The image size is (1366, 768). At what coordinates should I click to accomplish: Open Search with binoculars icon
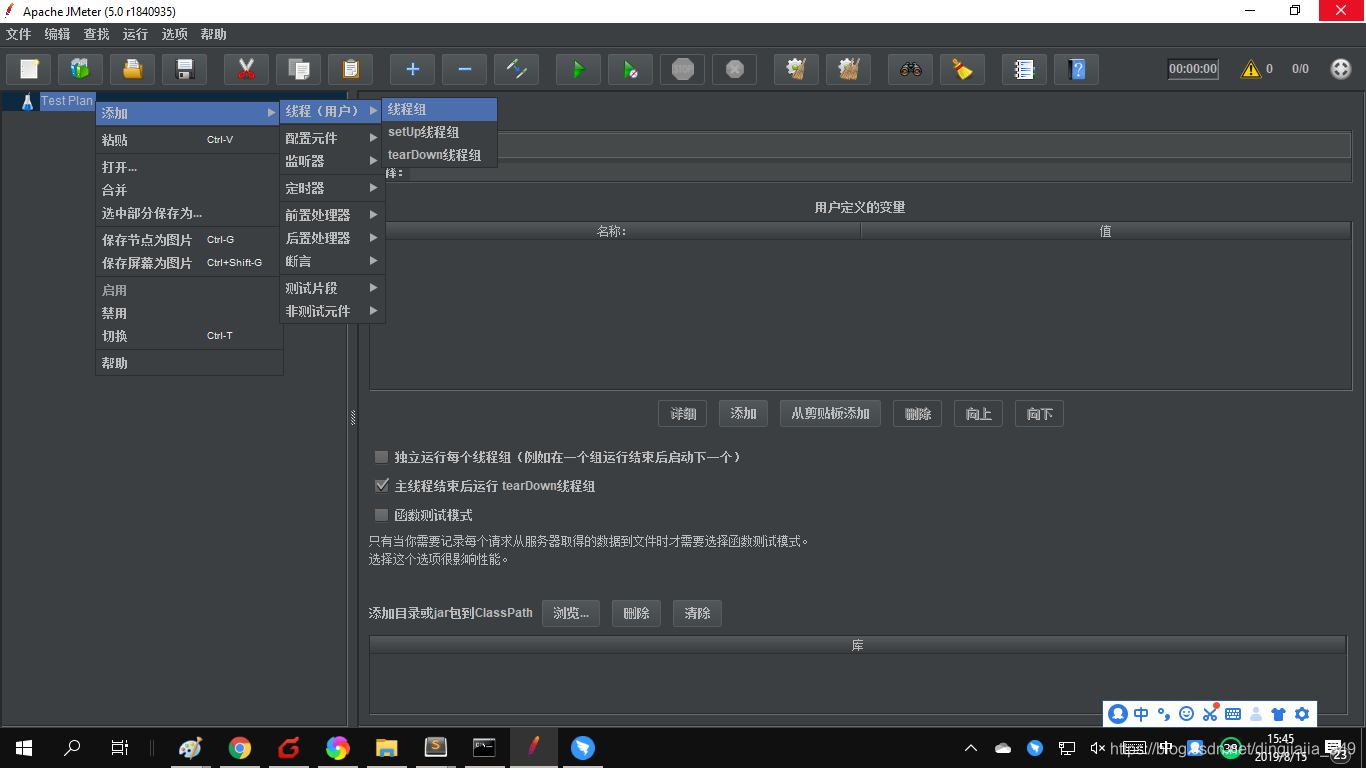(x=911, y=69)
